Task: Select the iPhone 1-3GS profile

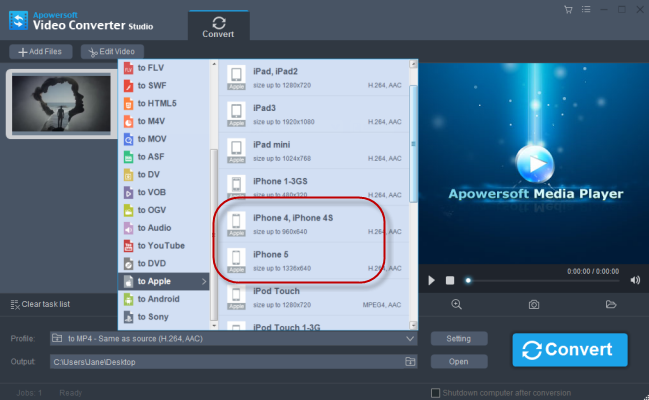Action: coord(314,188)
